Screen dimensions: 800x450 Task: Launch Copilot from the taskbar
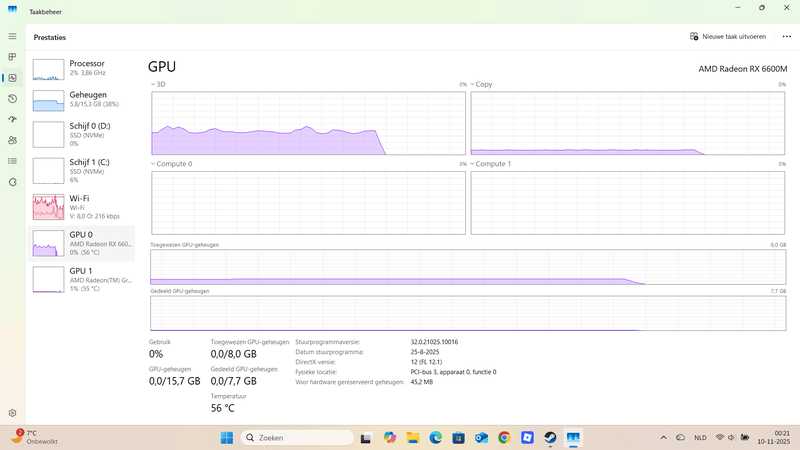pos(390,438)
